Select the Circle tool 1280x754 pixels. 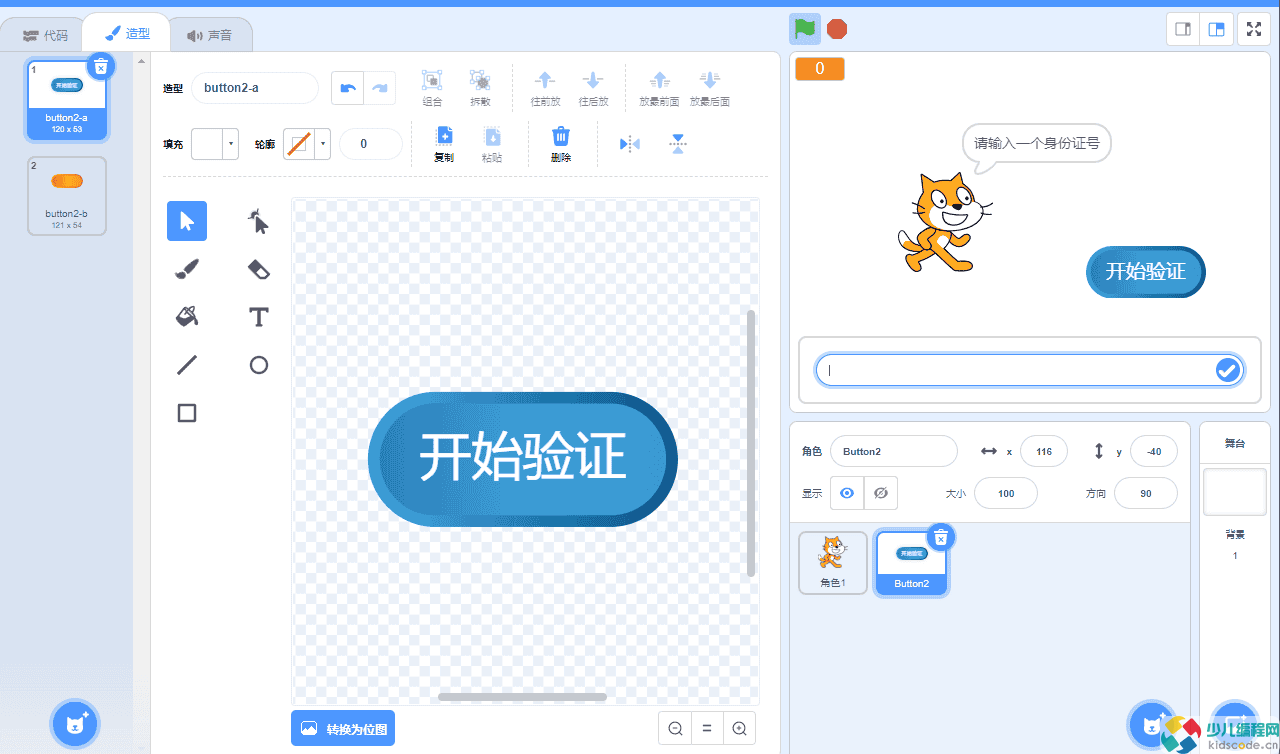[x=258, y=365]
